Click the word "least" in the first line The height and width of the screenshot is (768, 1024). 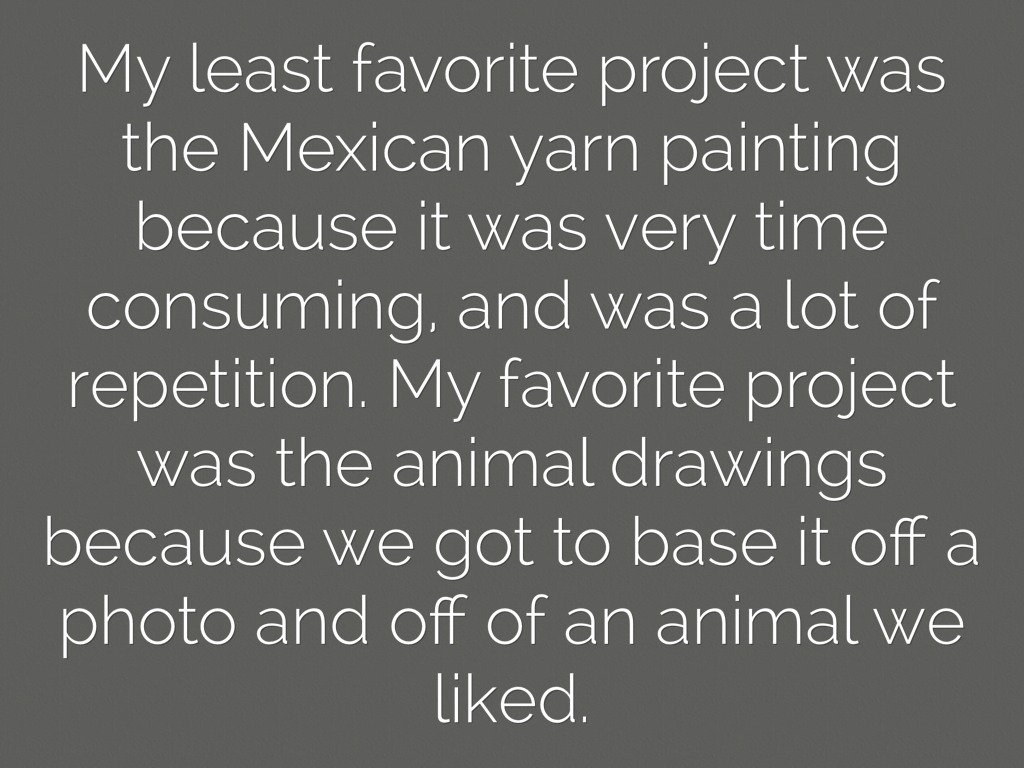click(251, 72)
